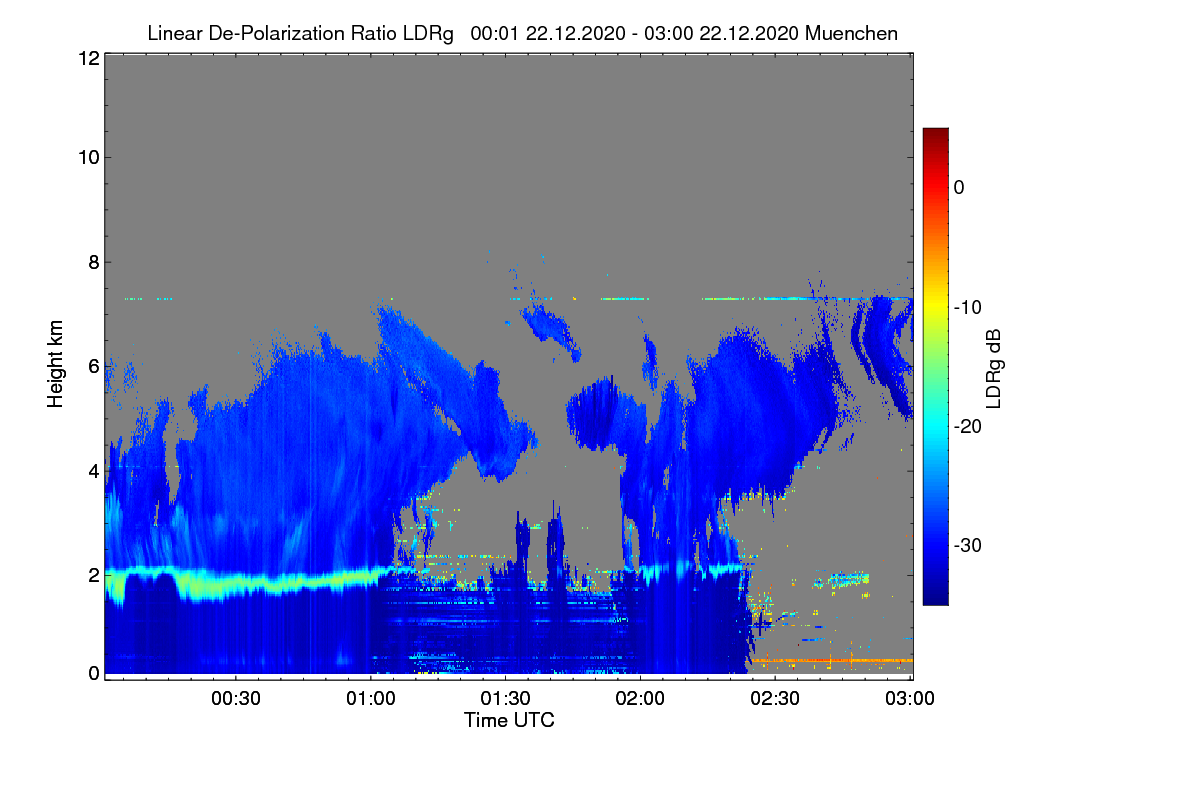Image resolution: width=1200 pixels, height=800 pixels.
Task: Click the orange near-surface band after 02:30
Action: click(x=830, y=660)
